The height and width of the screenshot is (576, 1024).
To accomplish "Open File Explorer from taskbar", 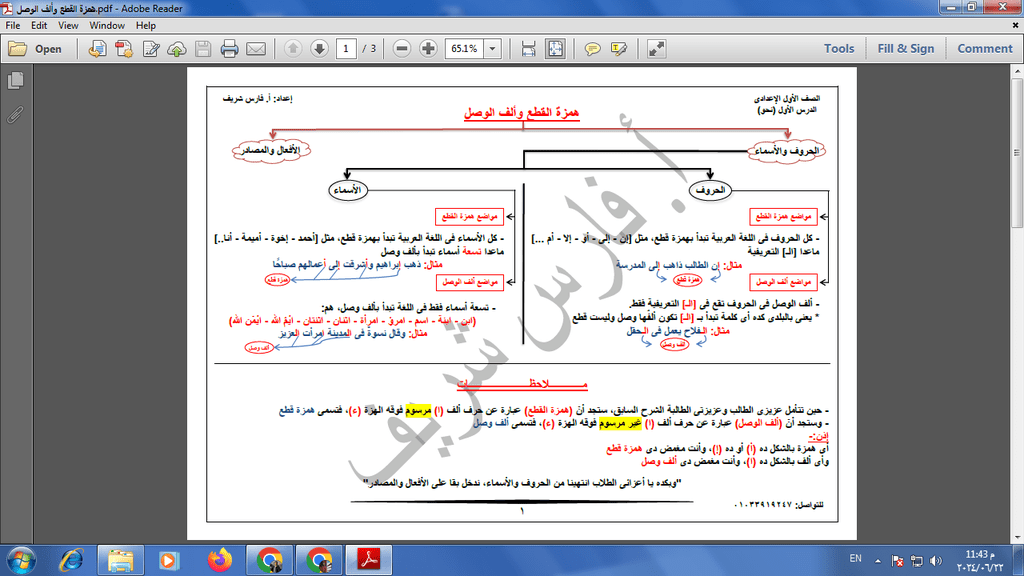I will (121, 560).
